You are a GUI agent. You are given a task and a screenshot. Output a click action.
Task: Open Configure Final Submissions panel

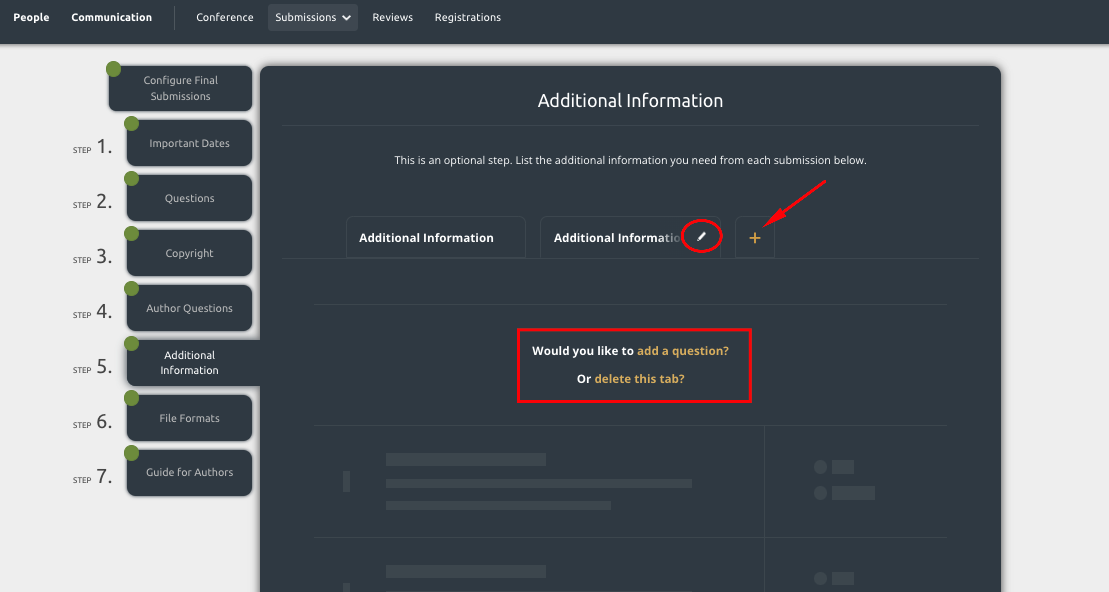point(180,88)
